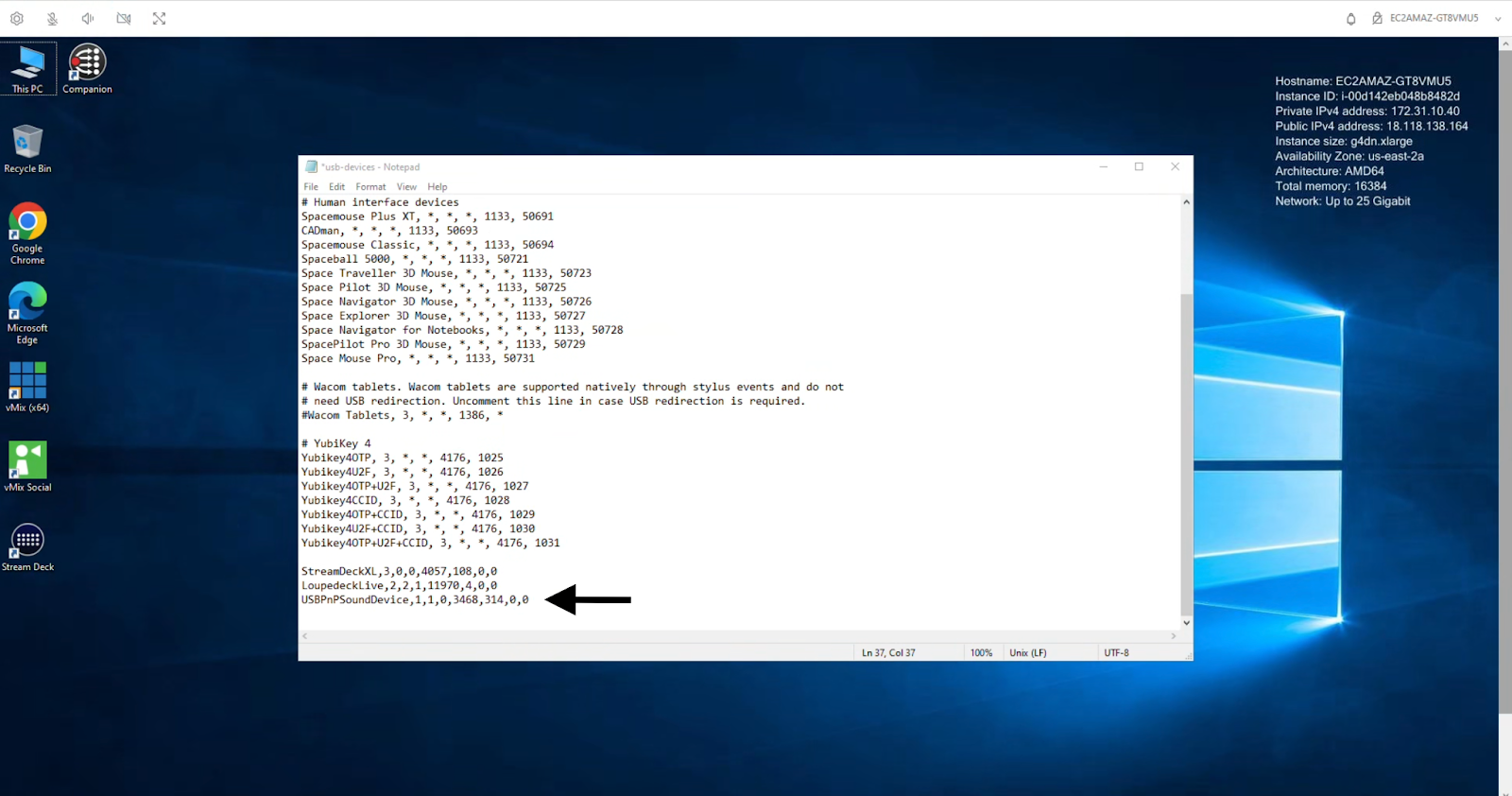Click the 'Space Navigator for Notebooks' line

click(462, 330)
